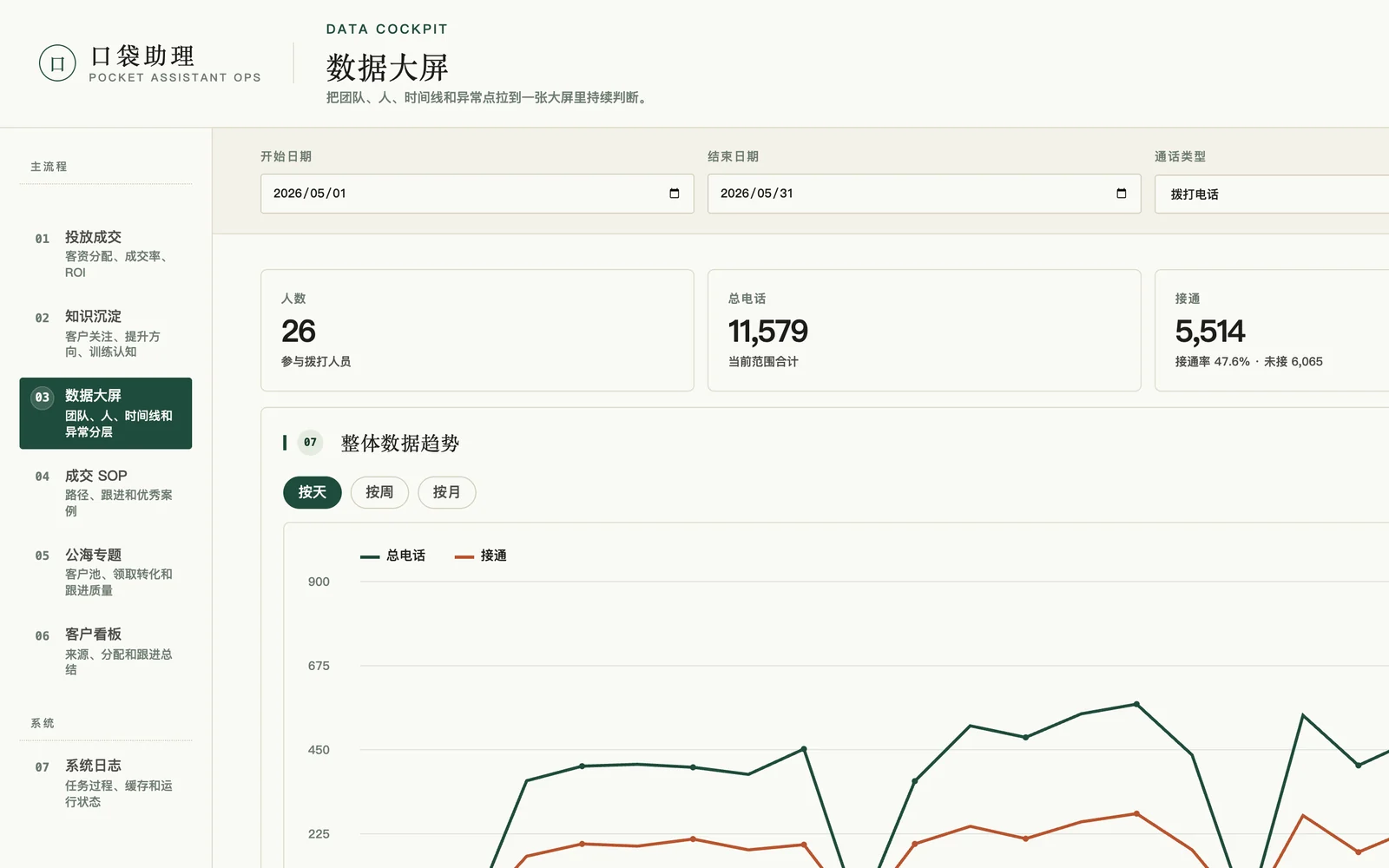This screenshot has width=1389, height=868.
Task: Go to 知识沉淀 in sidebar
Action: click(105, 333)
